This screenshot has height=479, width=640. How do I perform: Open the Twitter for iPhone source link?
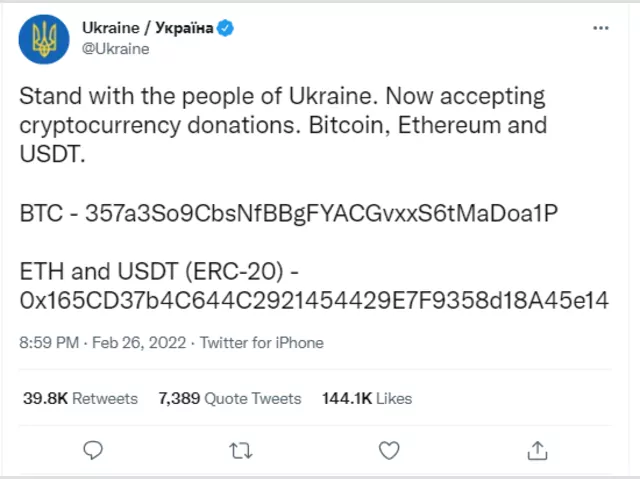pos(262,343)
